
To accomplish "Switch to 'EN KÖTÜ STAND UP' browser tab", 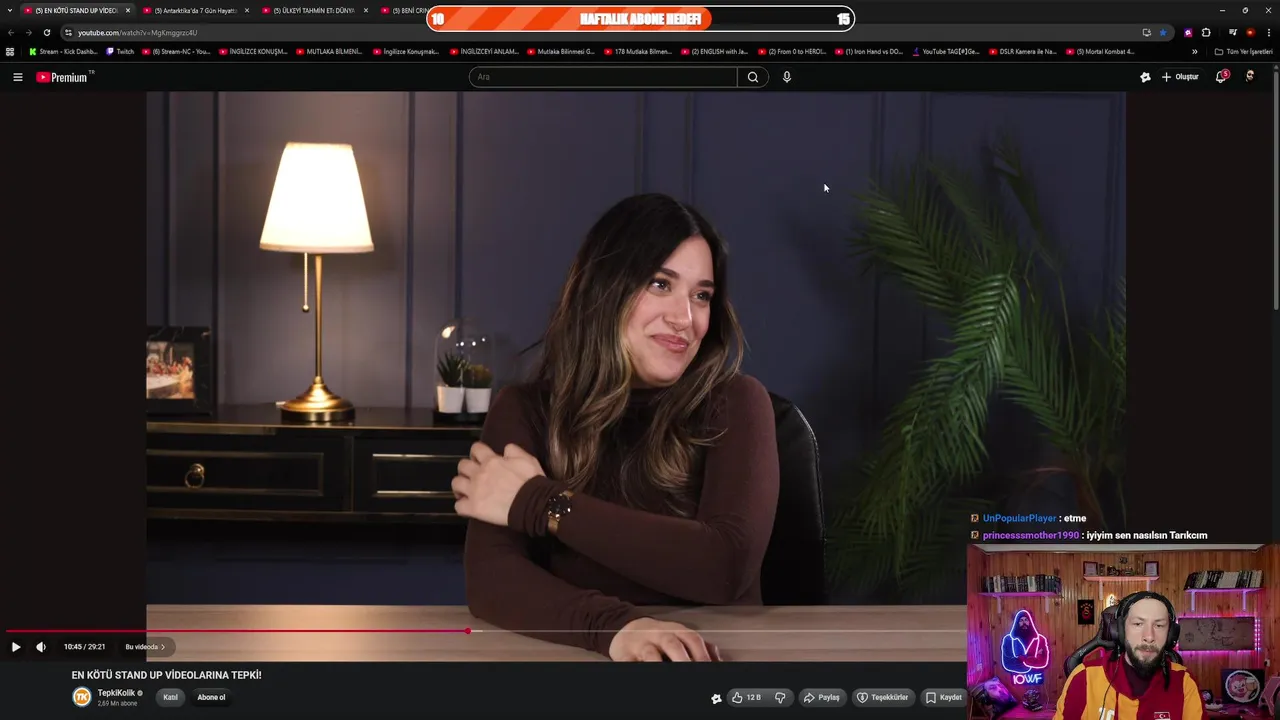I will (76, 10).
